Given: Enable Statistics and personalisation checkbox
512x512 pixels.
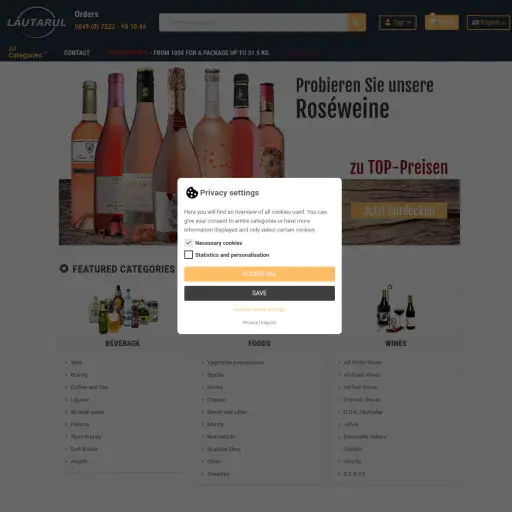Looking at the screenshot, I should [188, 255].
